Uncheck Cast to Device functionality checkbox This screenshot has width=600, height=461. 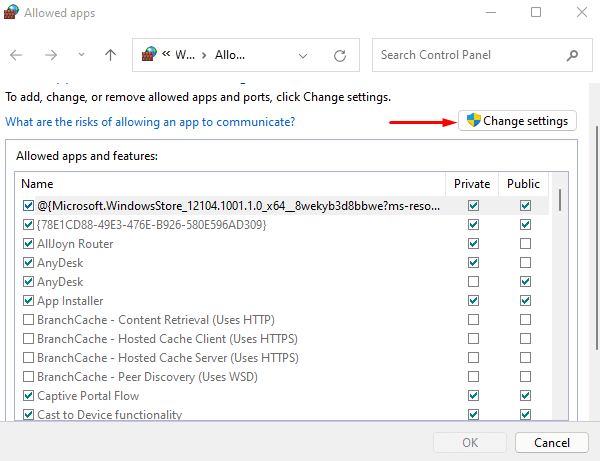[28, 414]
